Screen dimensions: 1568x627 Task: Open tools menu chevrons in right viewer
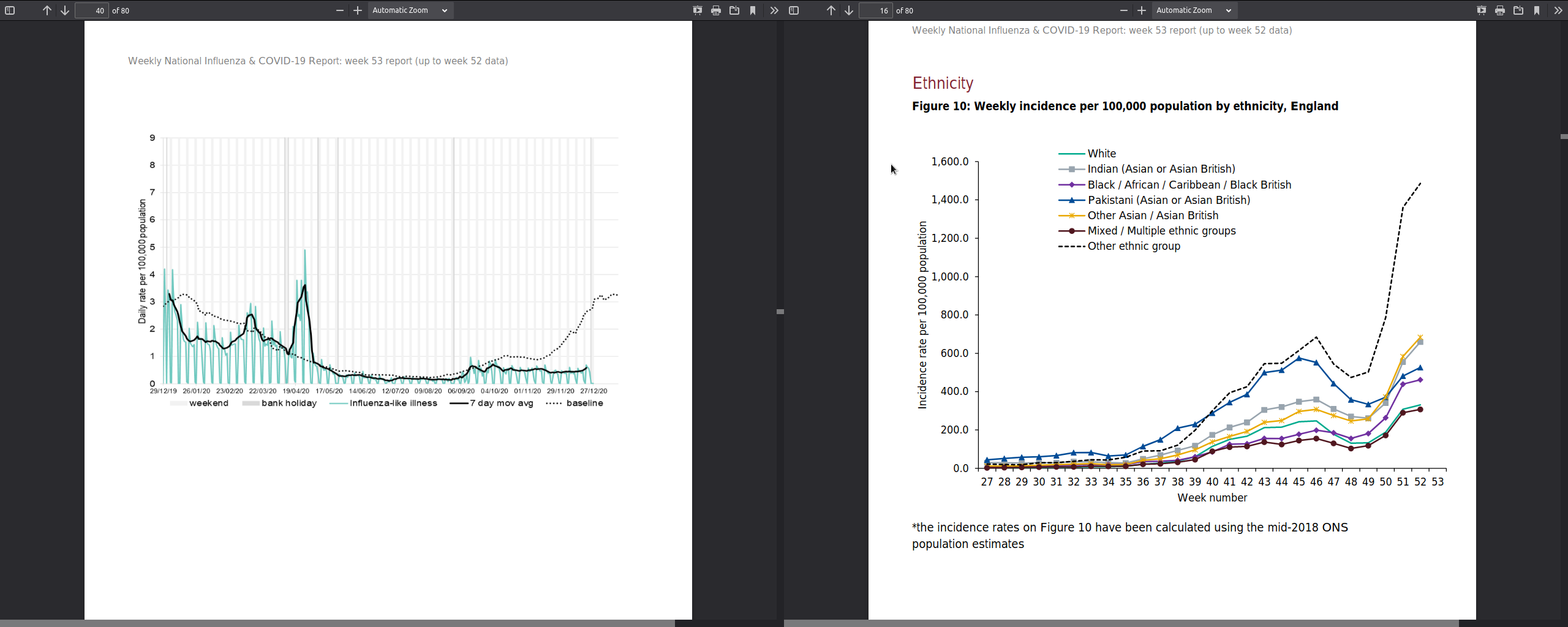click(1558, 10)
